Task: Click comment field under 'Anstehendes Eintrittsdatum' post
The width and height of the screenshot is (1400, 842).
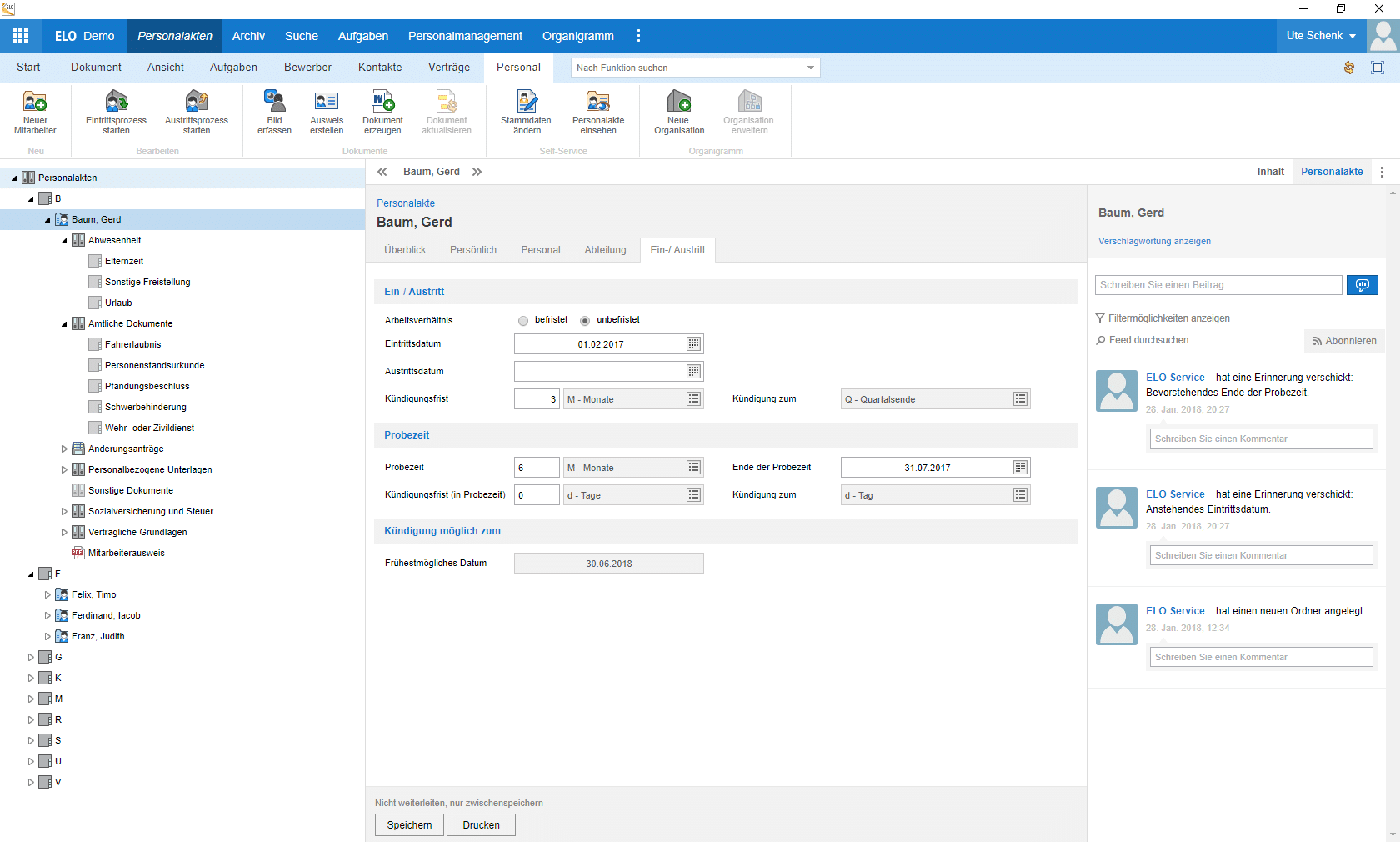Action: click(x=1261, y=555)
